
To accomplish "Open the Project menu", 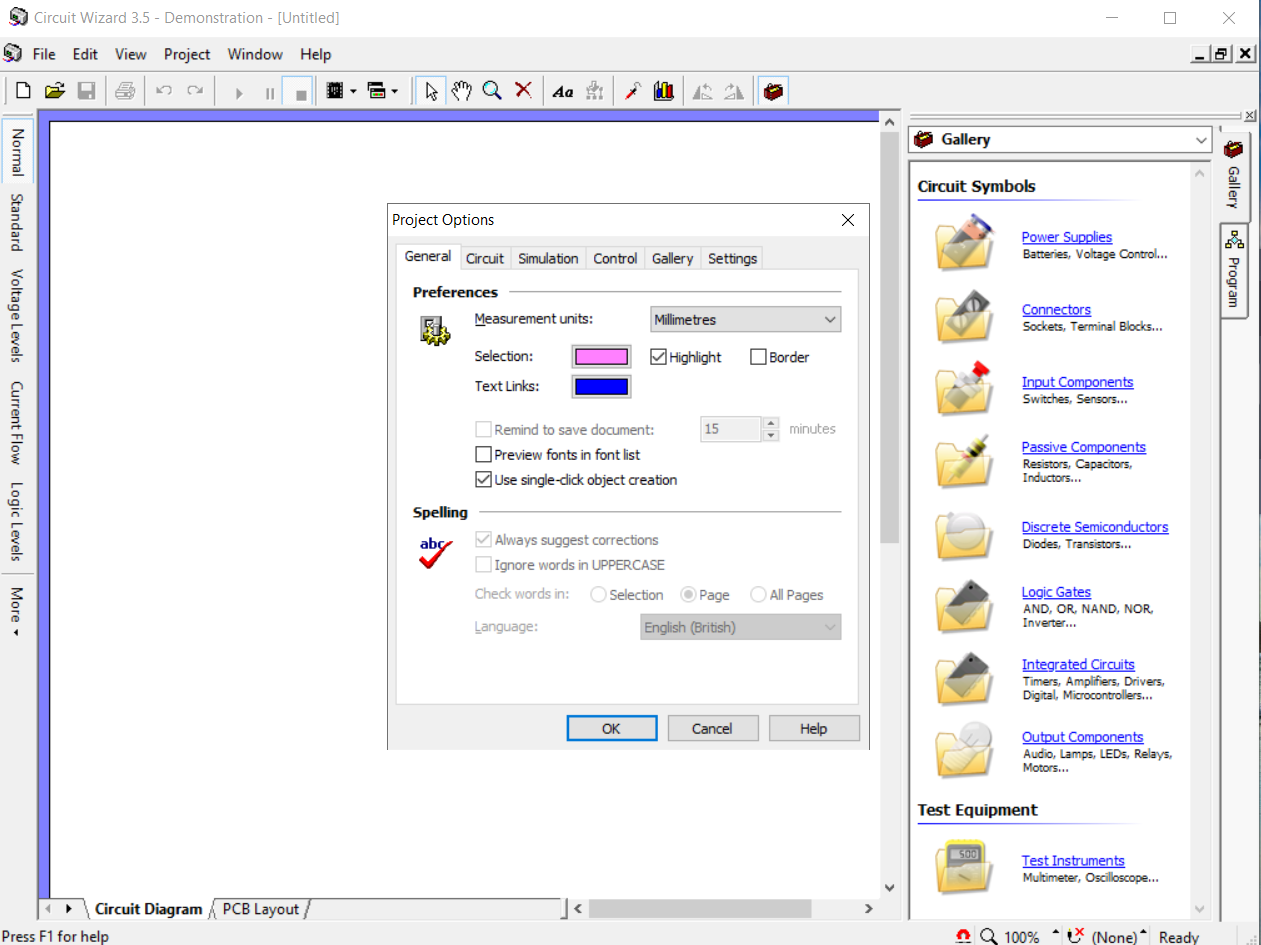I will click(x=187, y=54).
